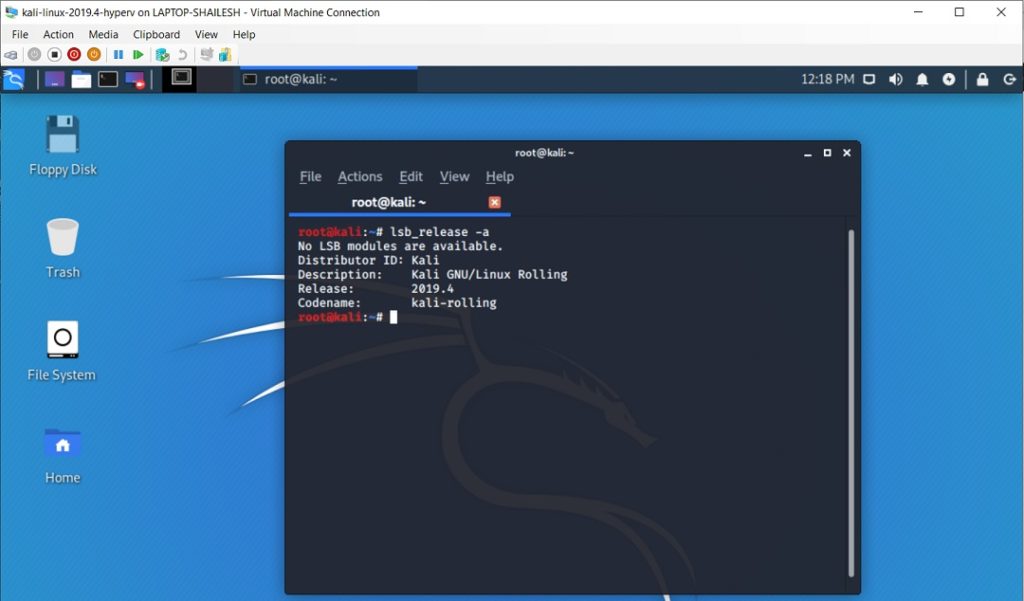Select the Home folder desktop icon
1024x601 pixels.
[x=63, y=455]
